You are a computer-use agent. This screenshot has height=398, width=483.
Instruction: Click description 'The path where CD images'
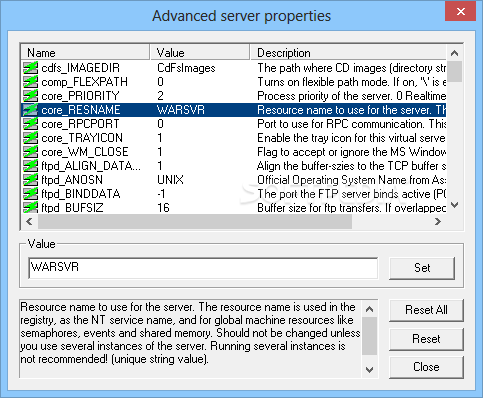click(x=351, y=68)
